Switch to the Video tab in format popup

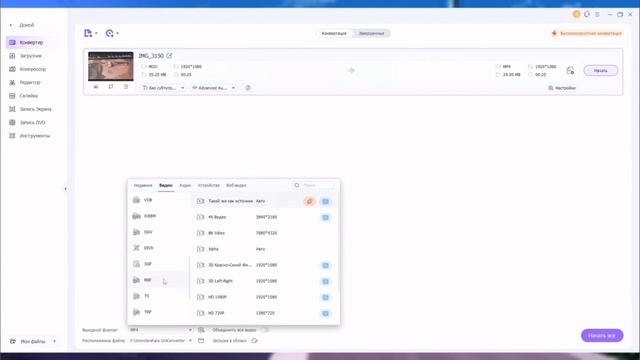coord(166,185)
